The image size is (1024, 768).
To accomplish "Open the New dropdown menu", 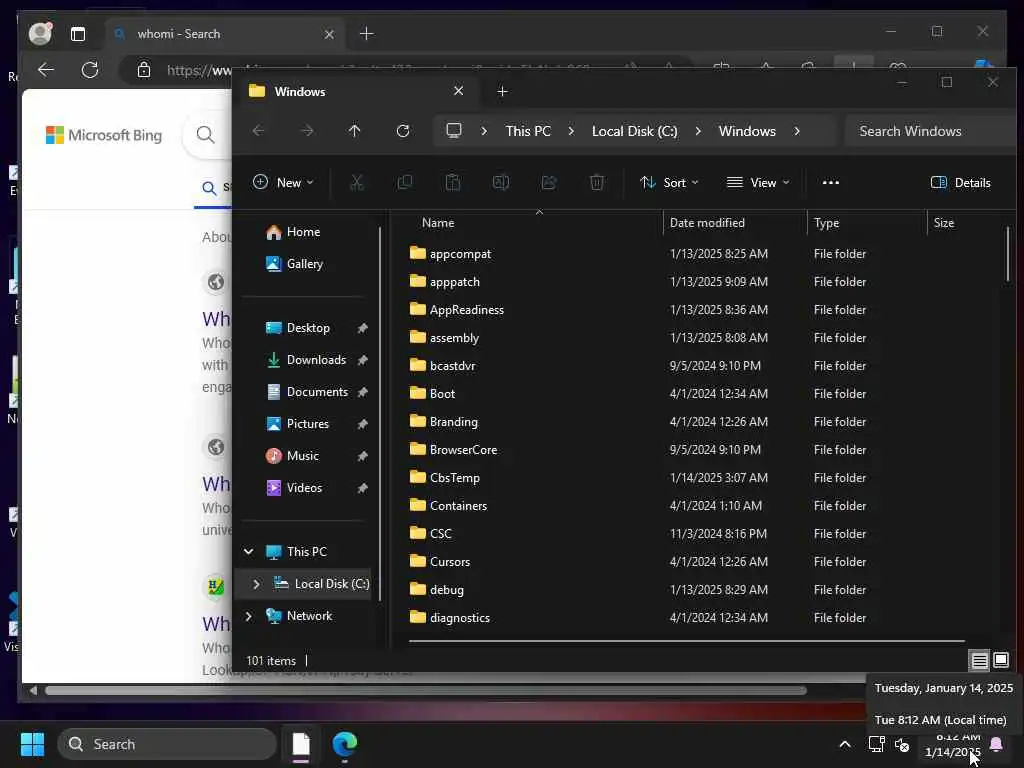I will pyautogui.click(x=283, y=183).
